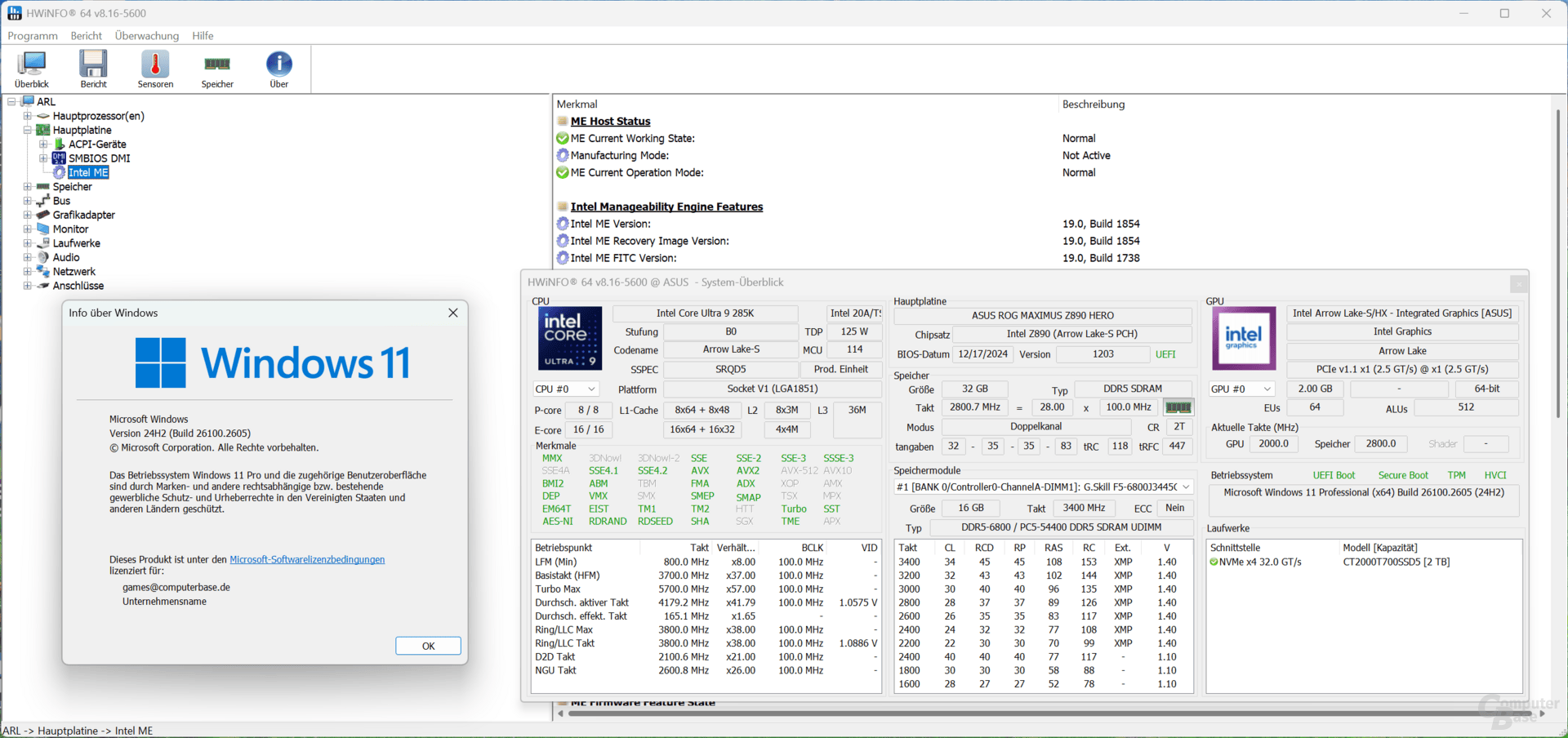Open the Programm menu

tap(33, 36)
